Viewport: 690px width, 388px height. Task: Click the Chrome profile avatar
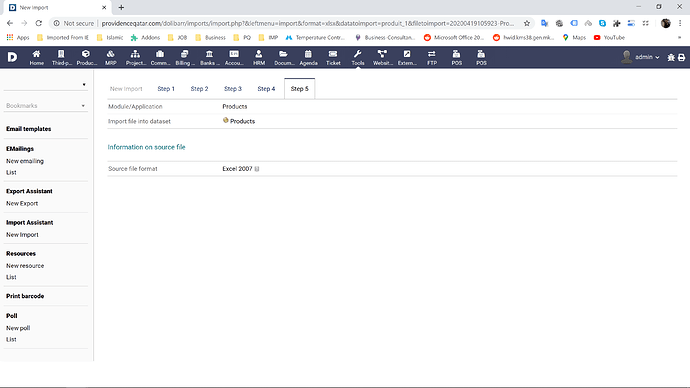tap(665, 23)
